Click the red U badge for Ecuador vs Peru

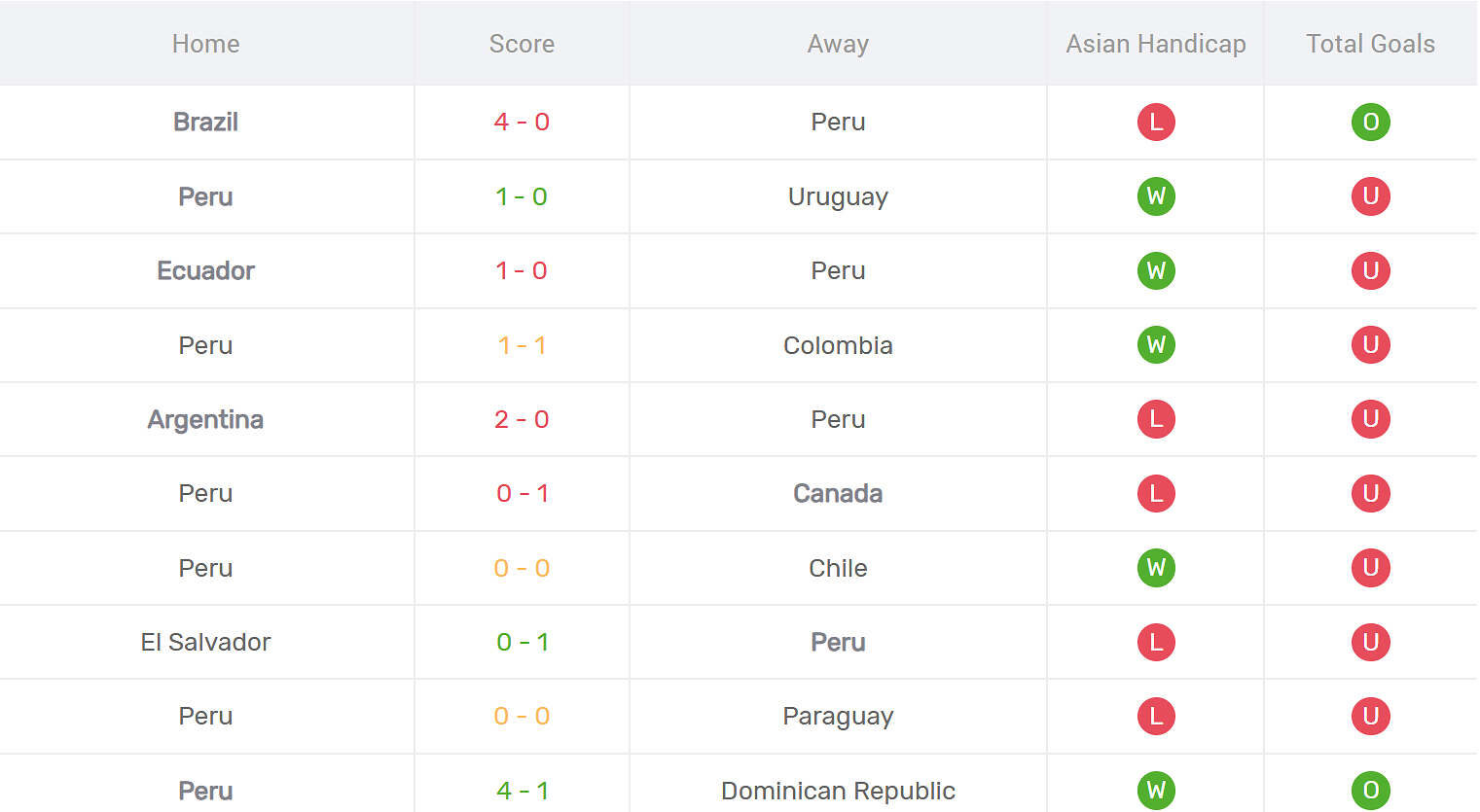[x=1370, y=270]
